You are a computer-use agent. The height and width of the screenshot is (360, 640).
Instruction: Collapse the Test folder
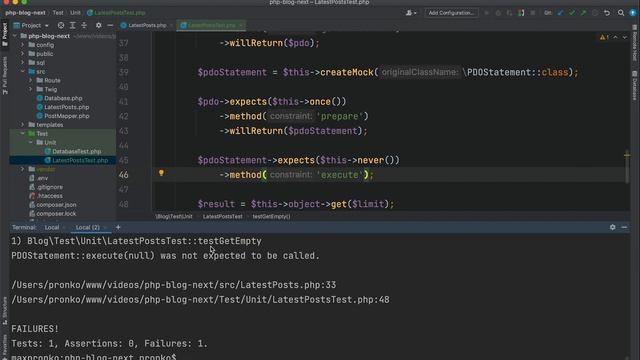point(23,134)
